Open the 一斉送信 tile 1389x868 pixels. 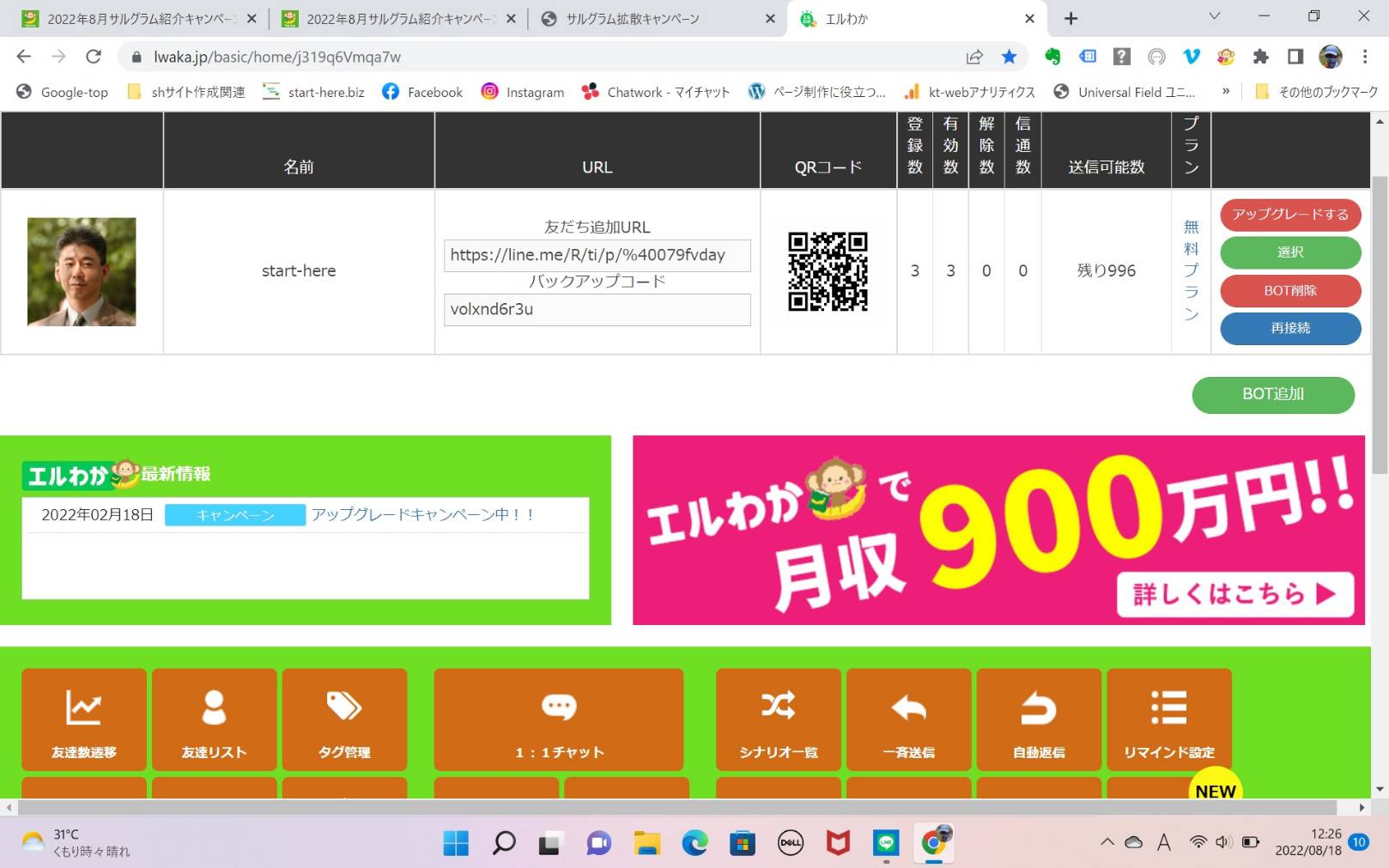tap(909, 719)
